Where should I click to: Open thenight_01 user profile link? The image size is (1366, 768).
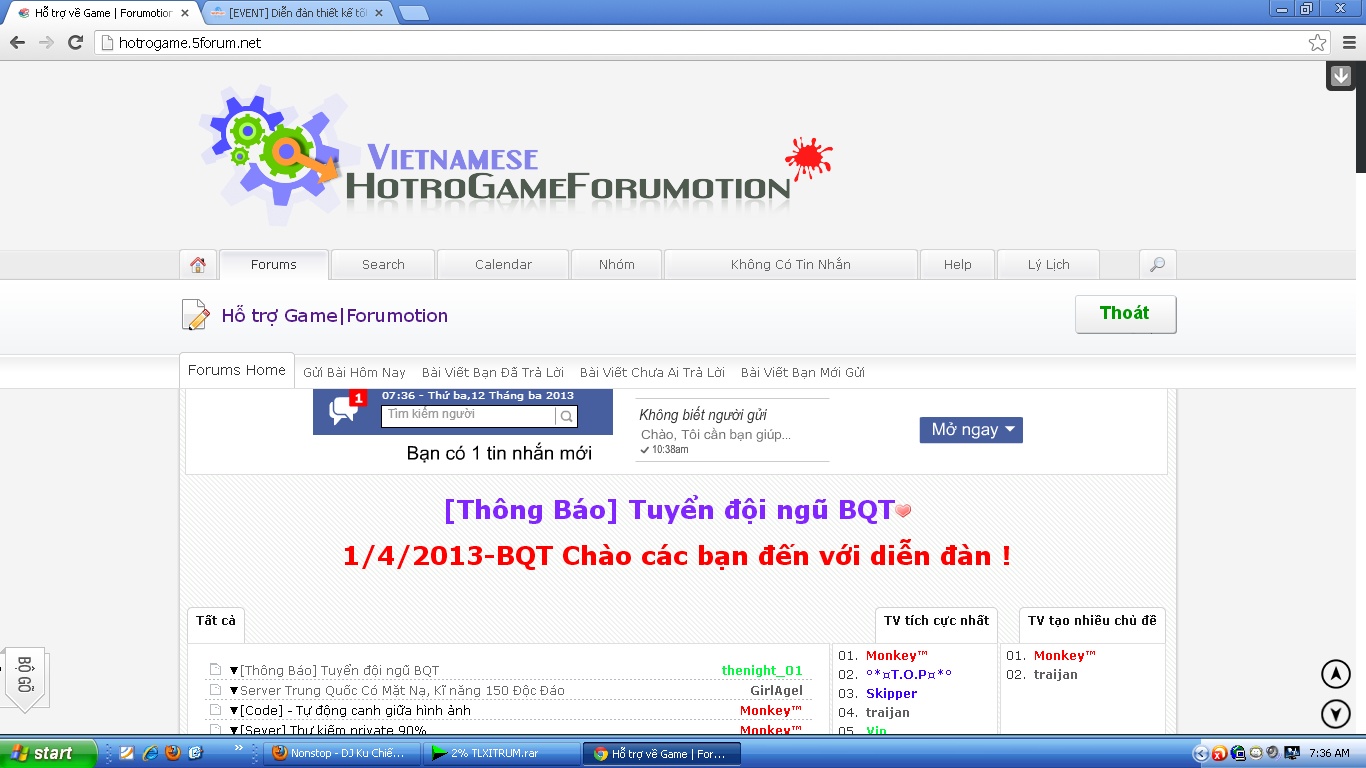tap(762, 671)
